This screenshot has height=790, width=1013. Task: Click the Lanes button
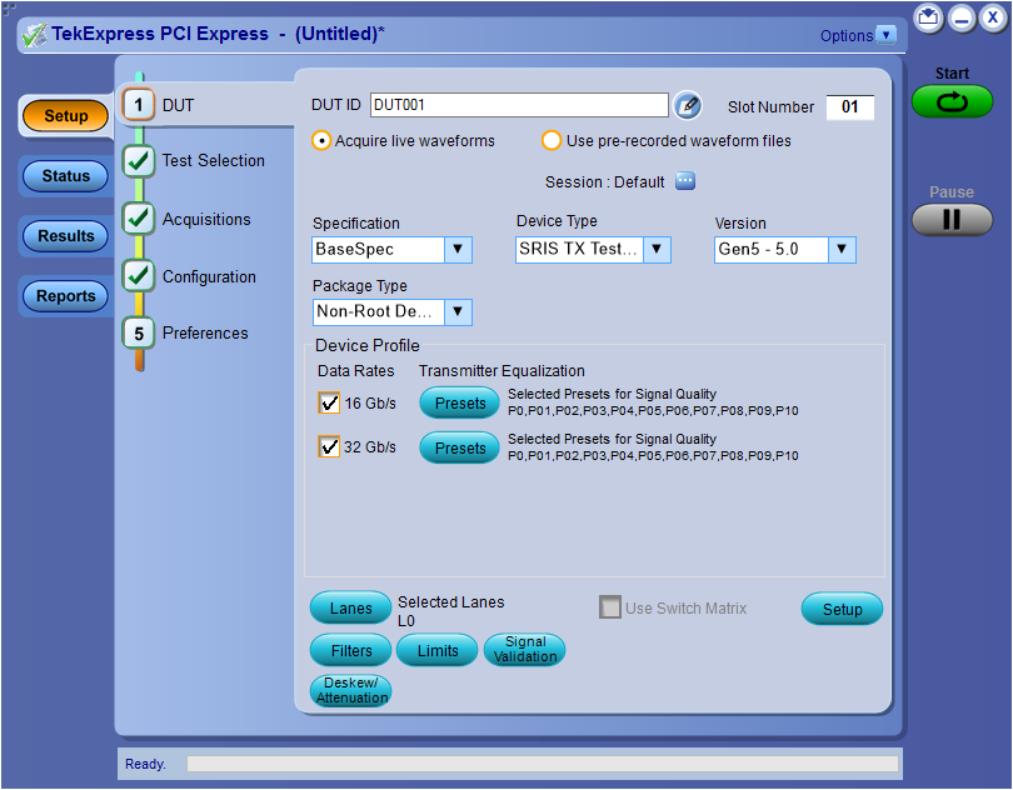[350, 608]
